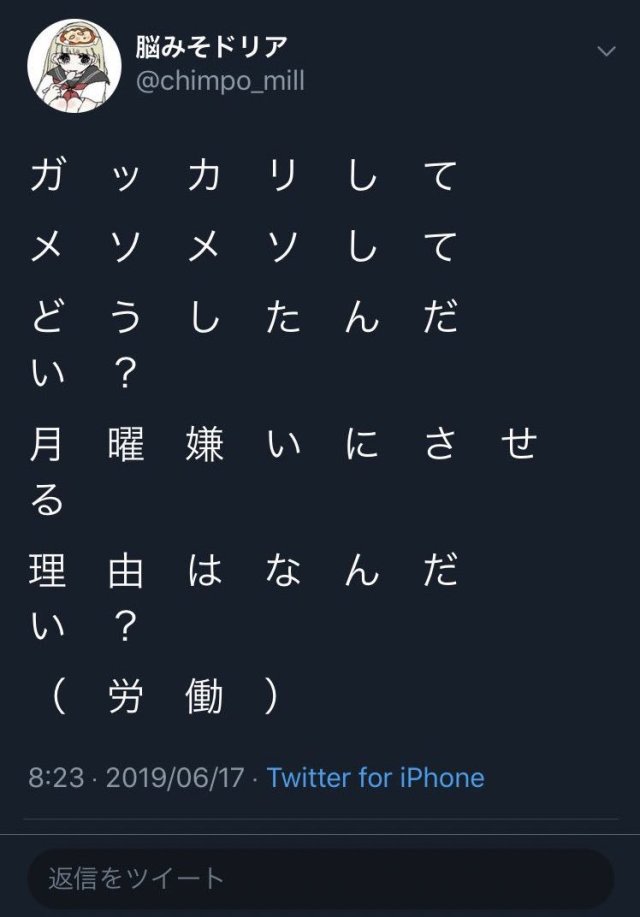Click the tweet line メソメソして
The image size is (640, 917).
click(x=243, y=246)
